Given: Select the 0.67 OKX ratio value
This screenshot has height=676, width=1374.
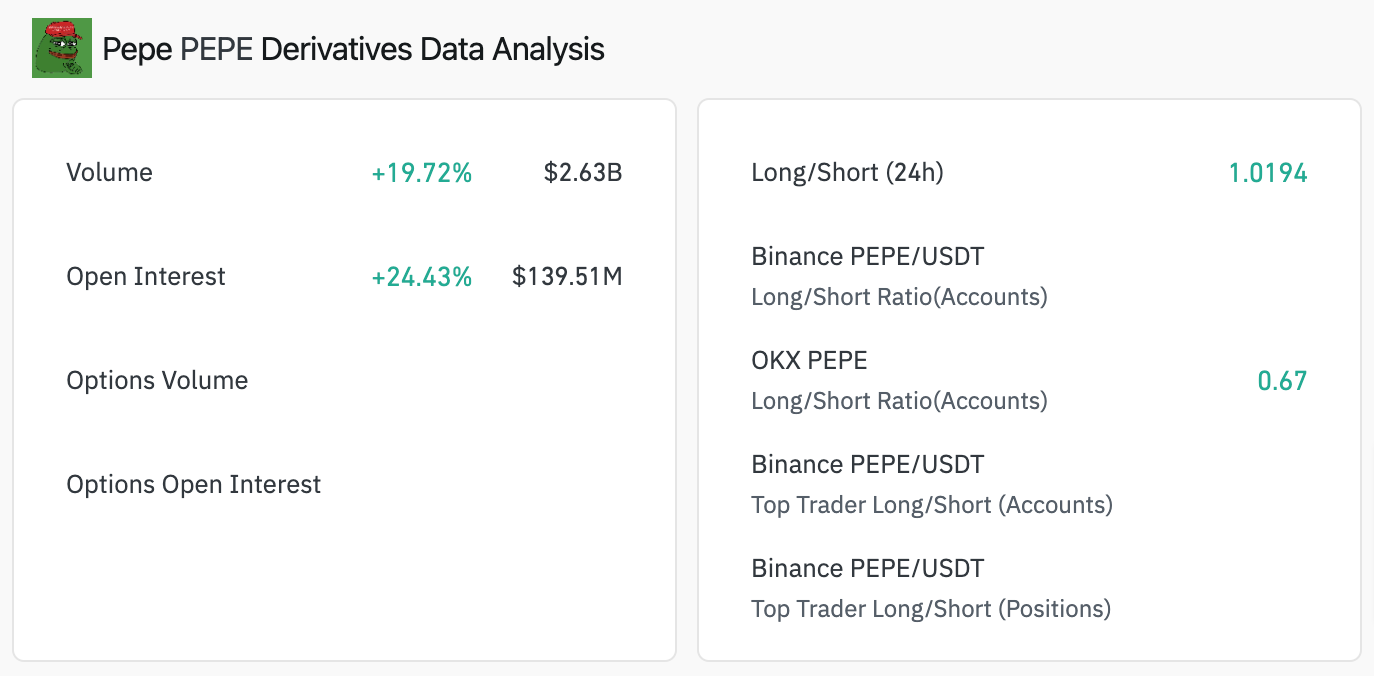Looking at the screenshot, I should point(1283,380).
